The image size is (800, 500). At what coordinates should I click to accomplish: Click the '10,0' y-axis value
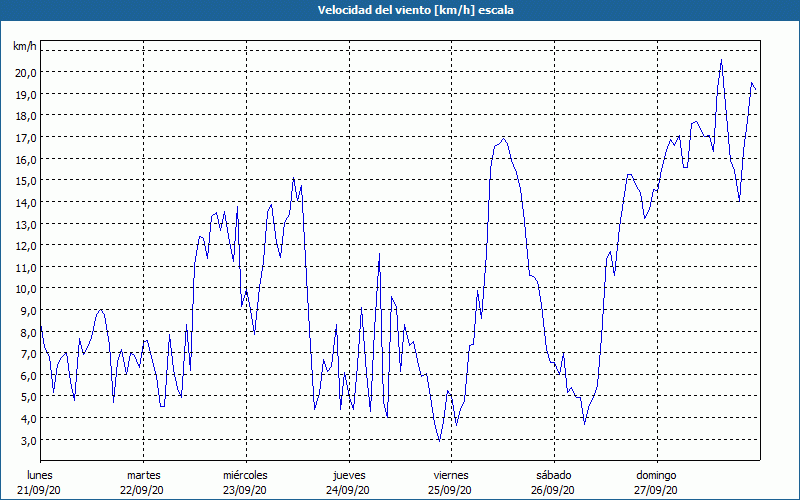[26, 289]
